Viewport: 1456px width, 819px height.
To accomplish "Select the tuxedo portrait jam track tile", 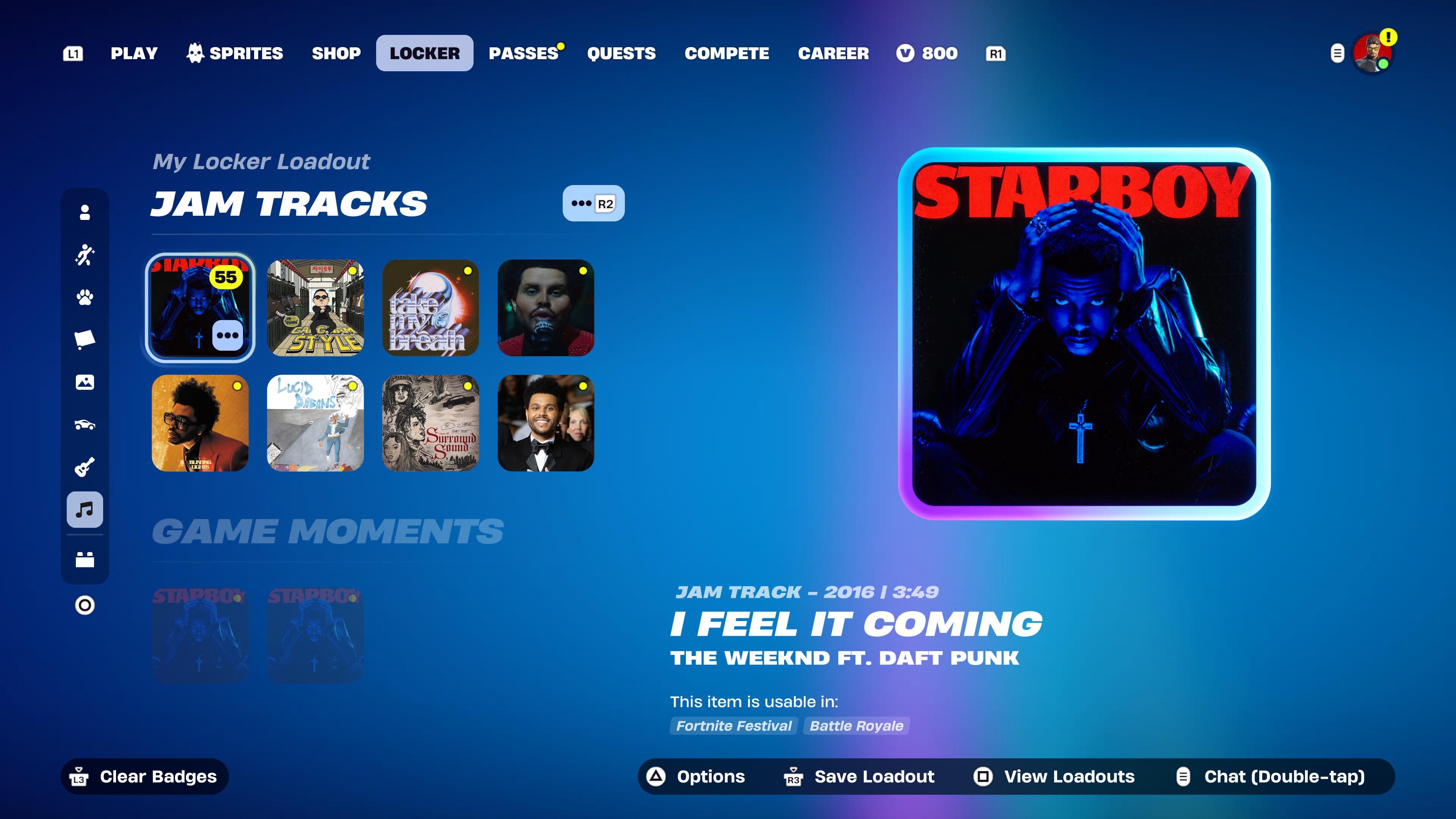I will tap(546, 424).
